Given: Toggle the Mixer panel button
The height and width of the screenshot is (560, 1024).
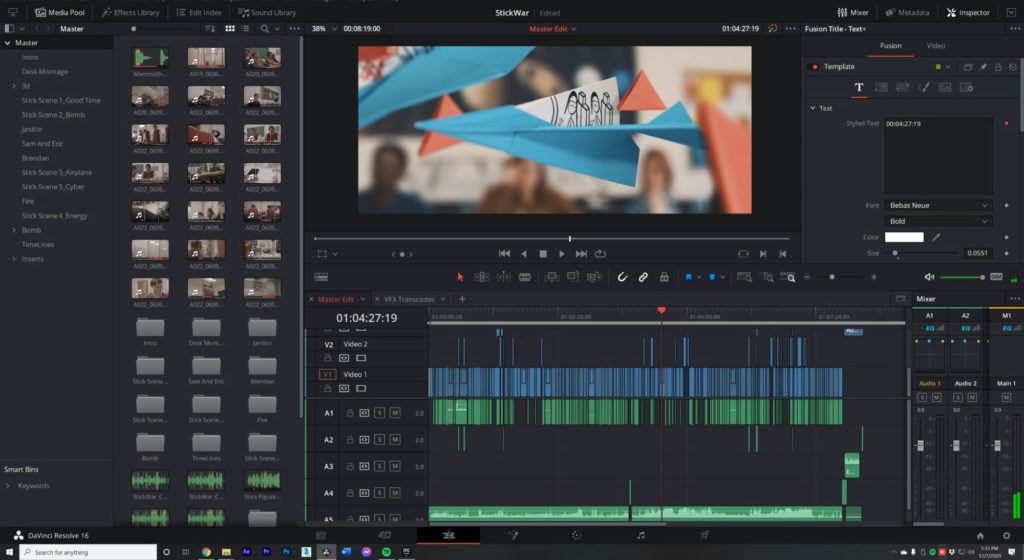Looking at the screenshot, I should coord(853,12).
